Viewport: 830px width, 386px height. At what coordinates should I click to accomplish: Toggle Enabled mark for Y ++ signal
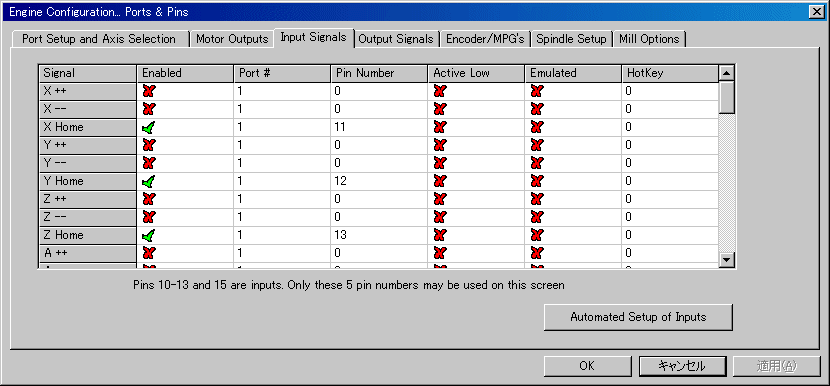(149, 145)
